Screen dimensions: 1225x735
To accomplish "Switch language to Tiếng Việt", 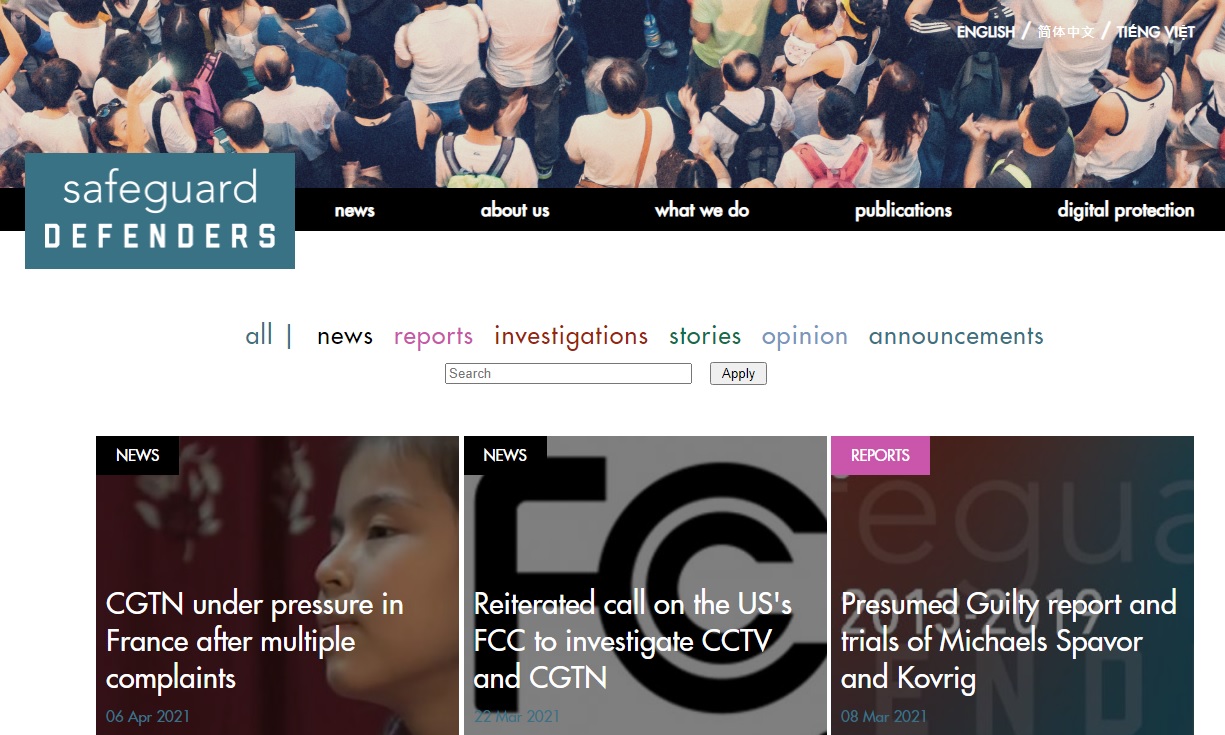I will coord(1156,32).
